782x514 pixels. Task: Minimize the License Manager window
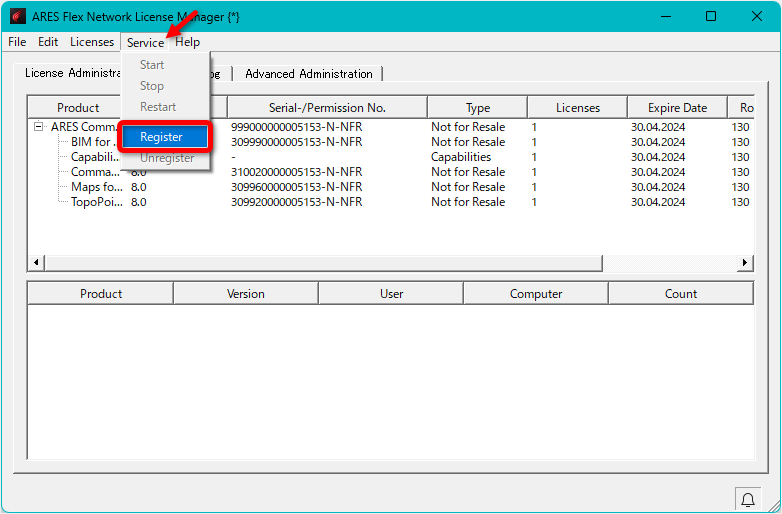666,16
